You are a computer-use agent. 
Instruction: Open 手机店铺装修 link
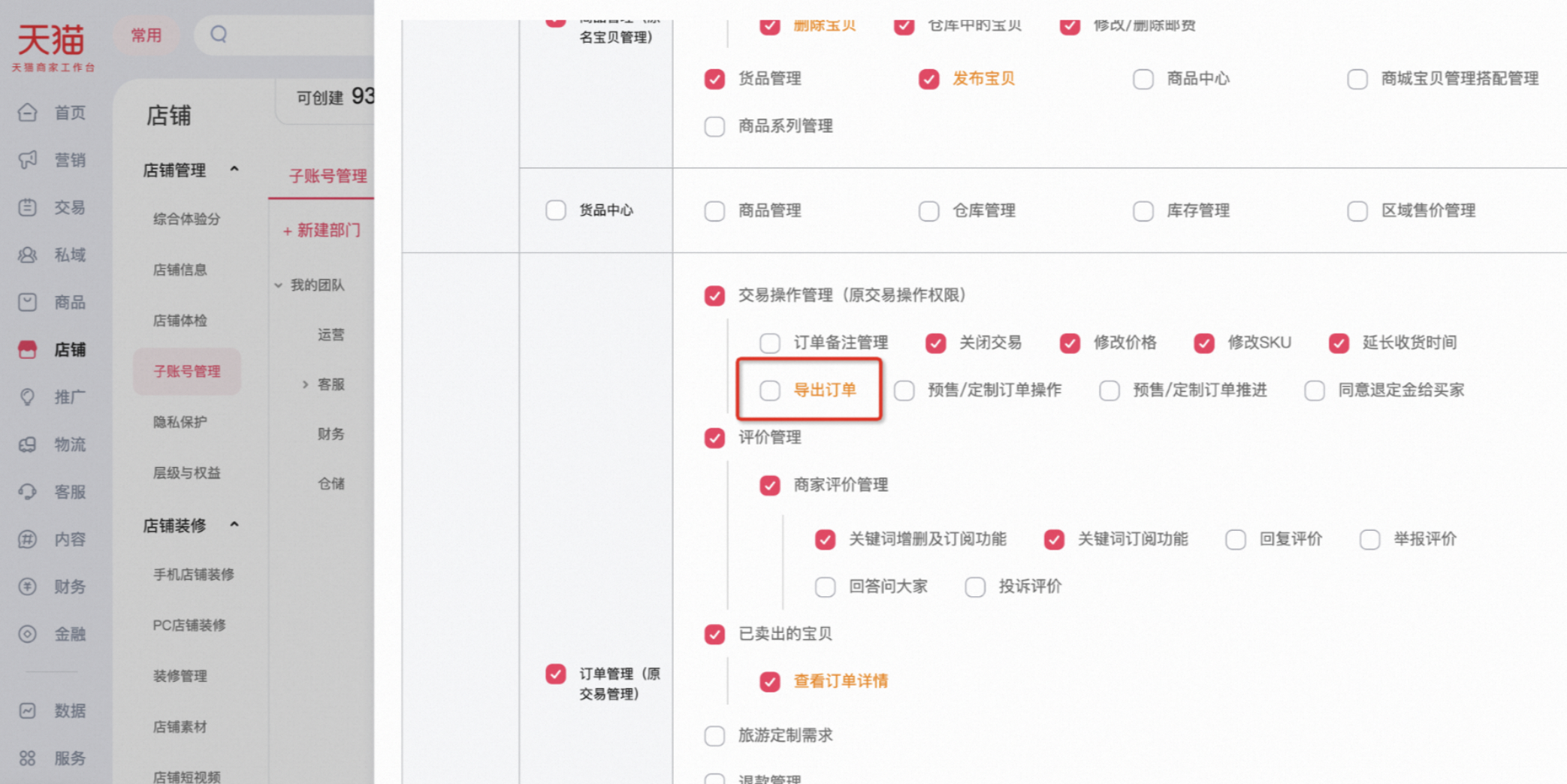194,574
